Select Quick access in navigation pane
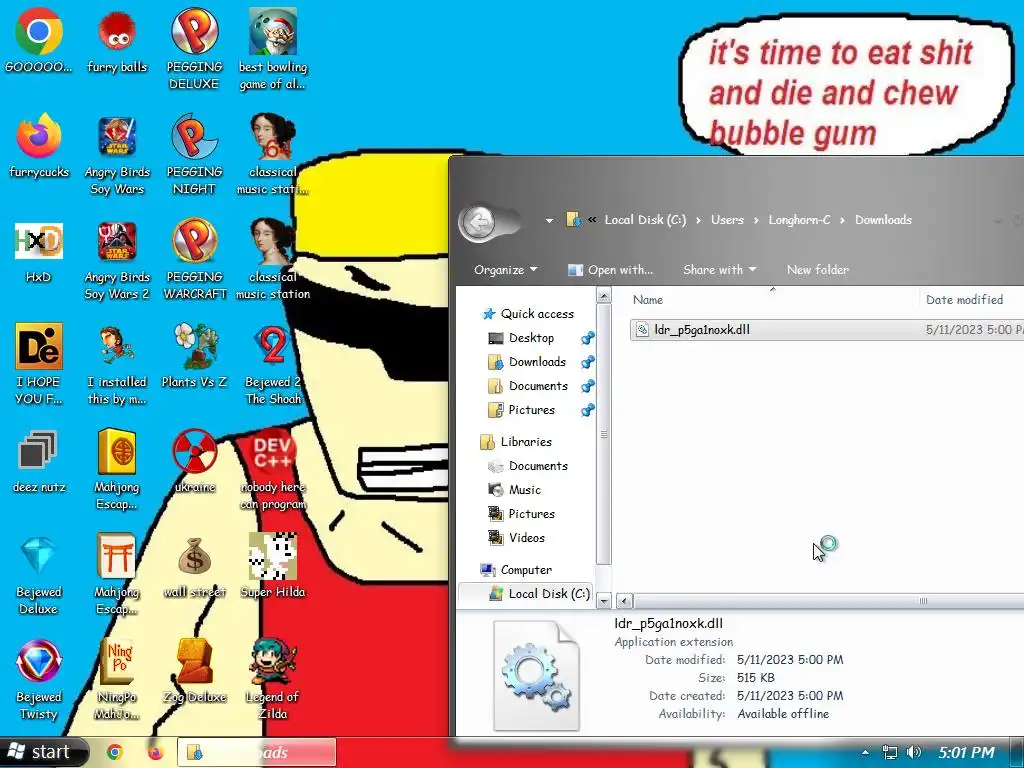Image resolution: width=1024 pixels, height=768 pixels. click(x=528, y=314)
